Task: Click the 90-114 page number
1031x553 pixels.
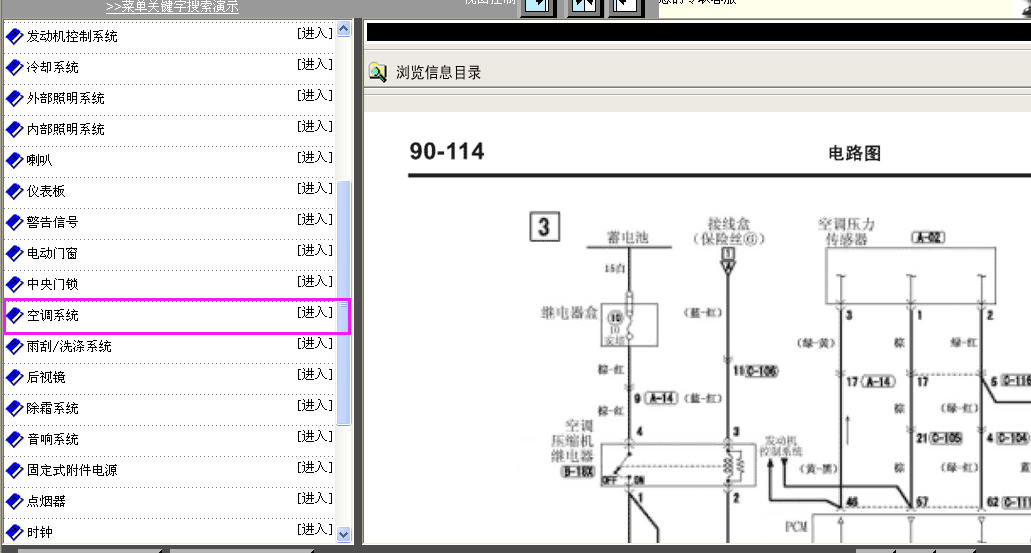Action: click(446, 151)
